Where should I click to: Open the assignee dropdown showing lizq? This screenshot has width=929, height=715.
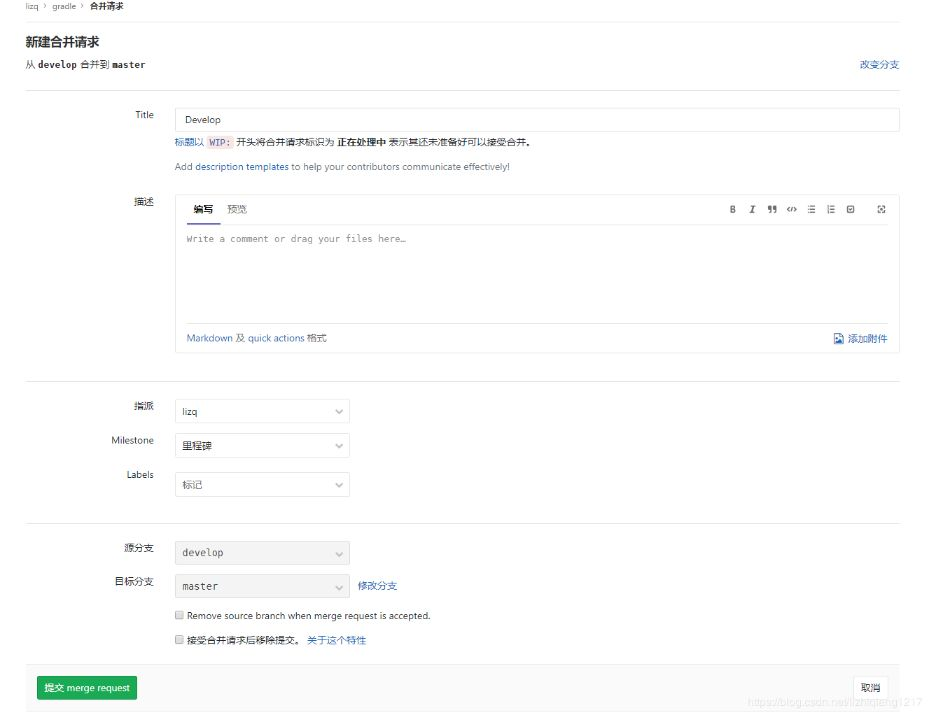coord(262,411)
